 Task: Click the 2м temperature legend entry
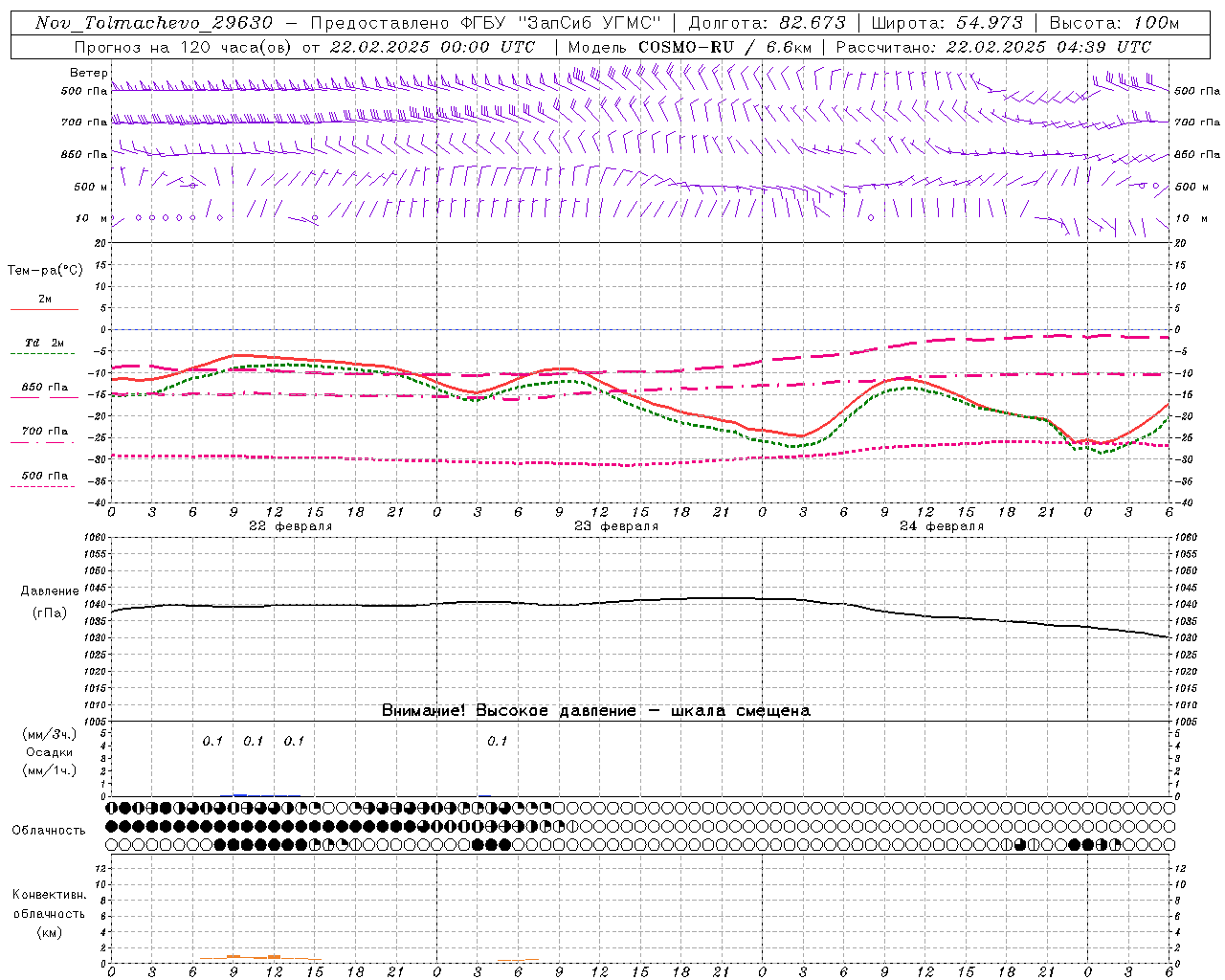[45, 300]
